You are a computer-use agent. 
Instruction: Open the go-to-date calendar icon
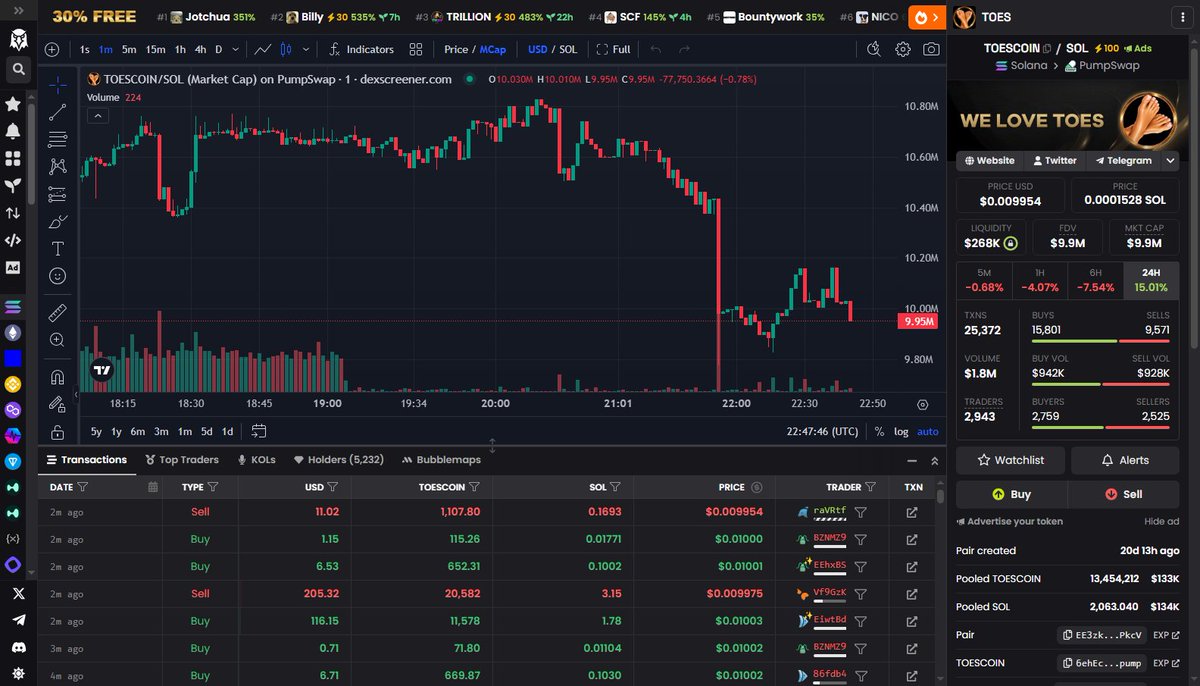[x=259, y=431]
